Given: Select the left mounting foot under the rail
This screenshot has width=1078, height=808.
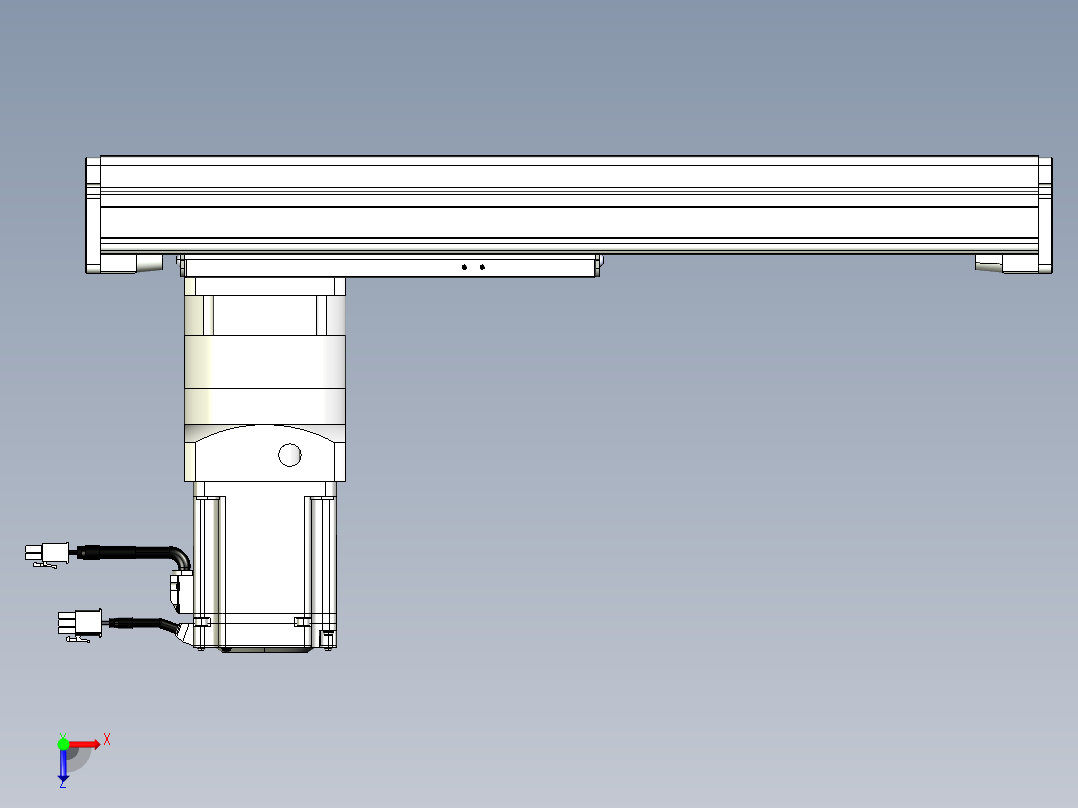Looking at the screenshot, I should (125, 264).
